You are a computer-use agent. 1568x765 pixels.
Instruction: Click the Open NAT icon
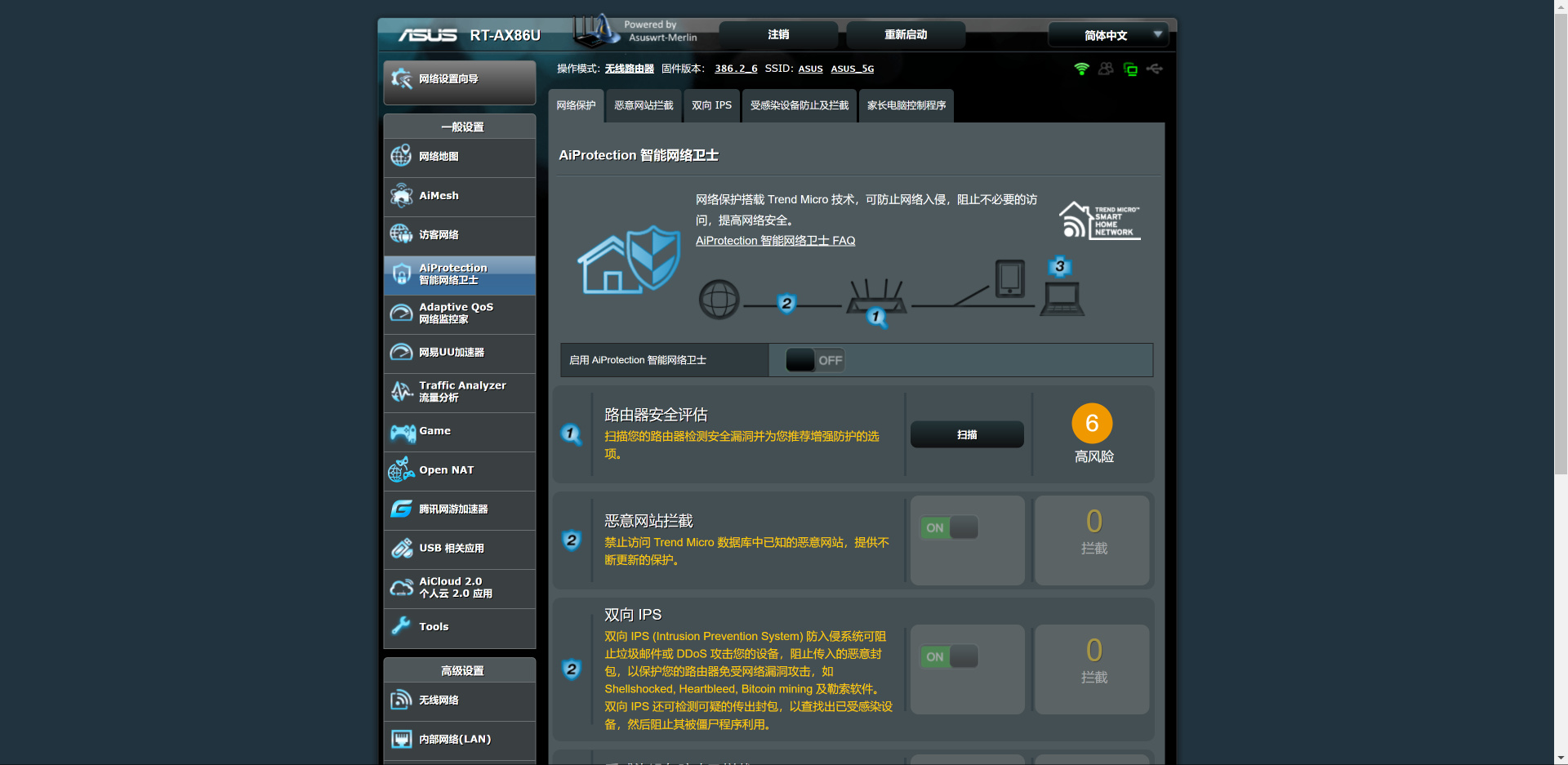click(401, 469)
